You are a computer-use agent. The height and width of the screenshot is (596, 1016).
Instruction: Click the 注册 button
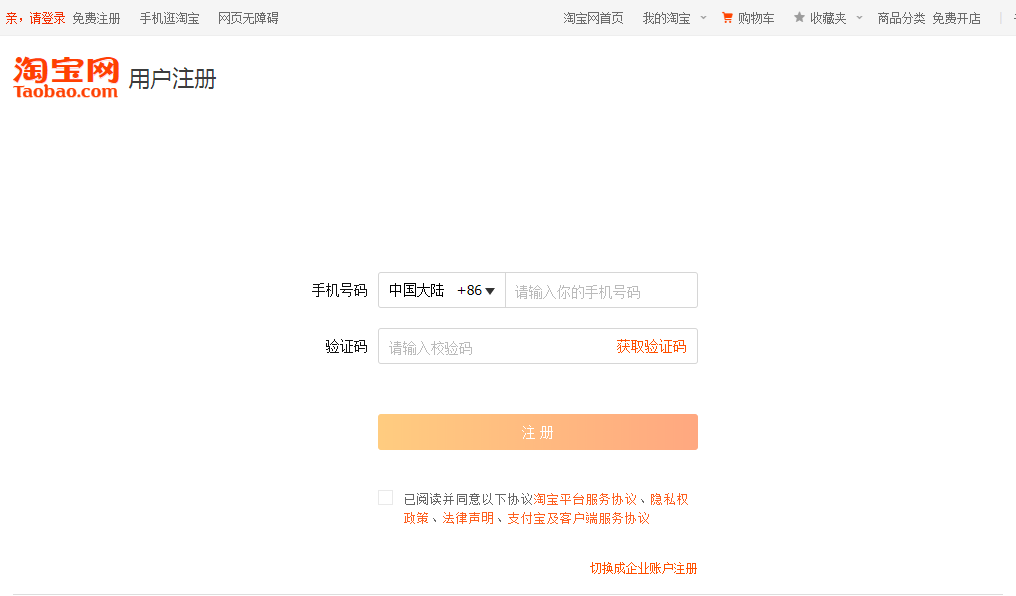coord(538,432)
